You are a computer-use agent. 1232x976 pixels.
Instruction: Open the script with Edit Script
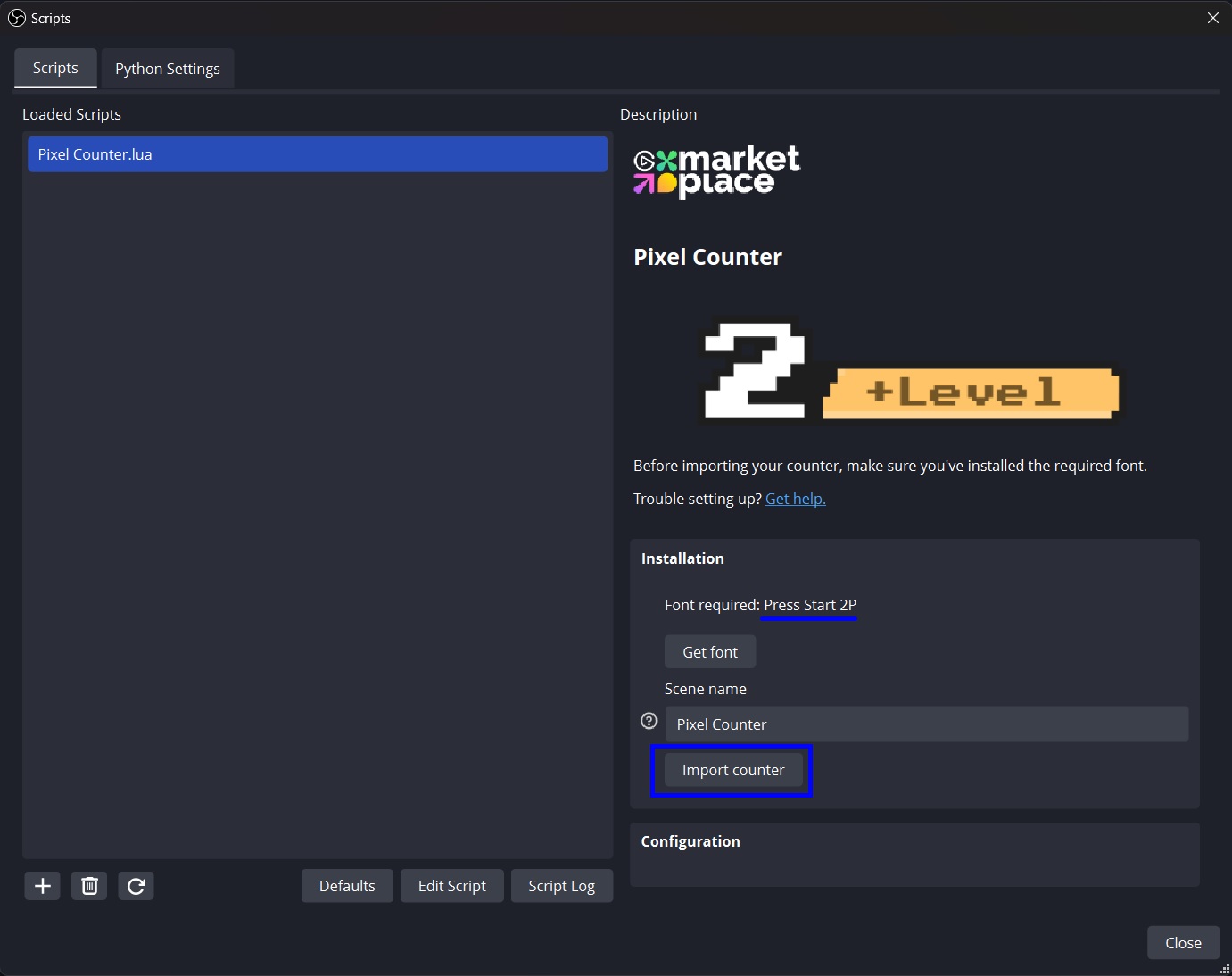click(451, 886)
